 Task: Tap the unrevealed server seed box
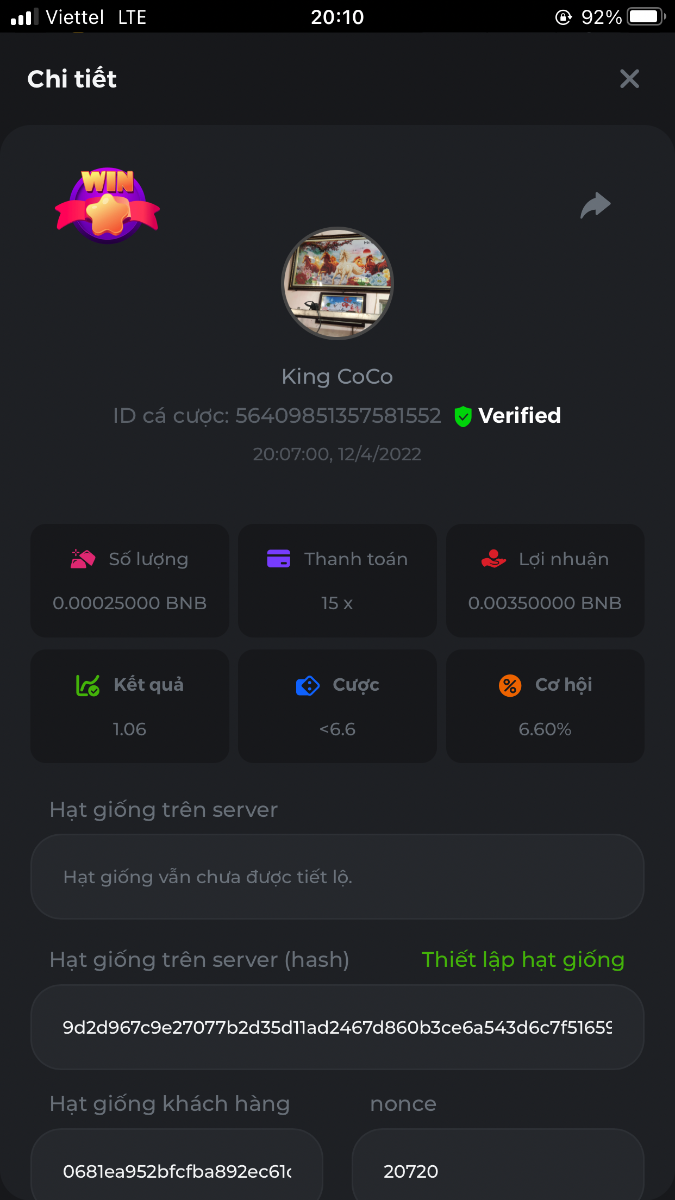tap(337, 877)
